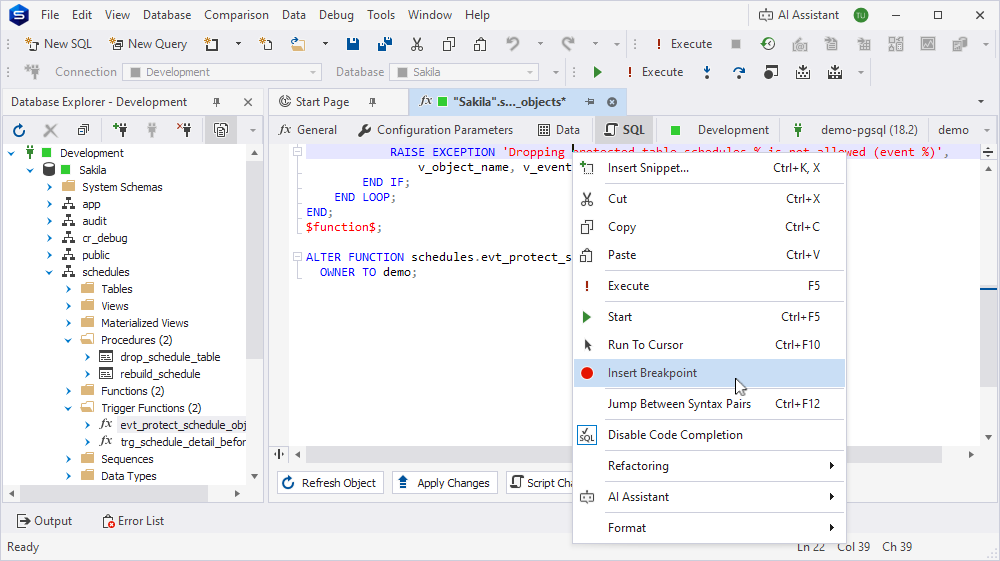
Task: Click the Refresh Object button
Action: pos(330,483)
